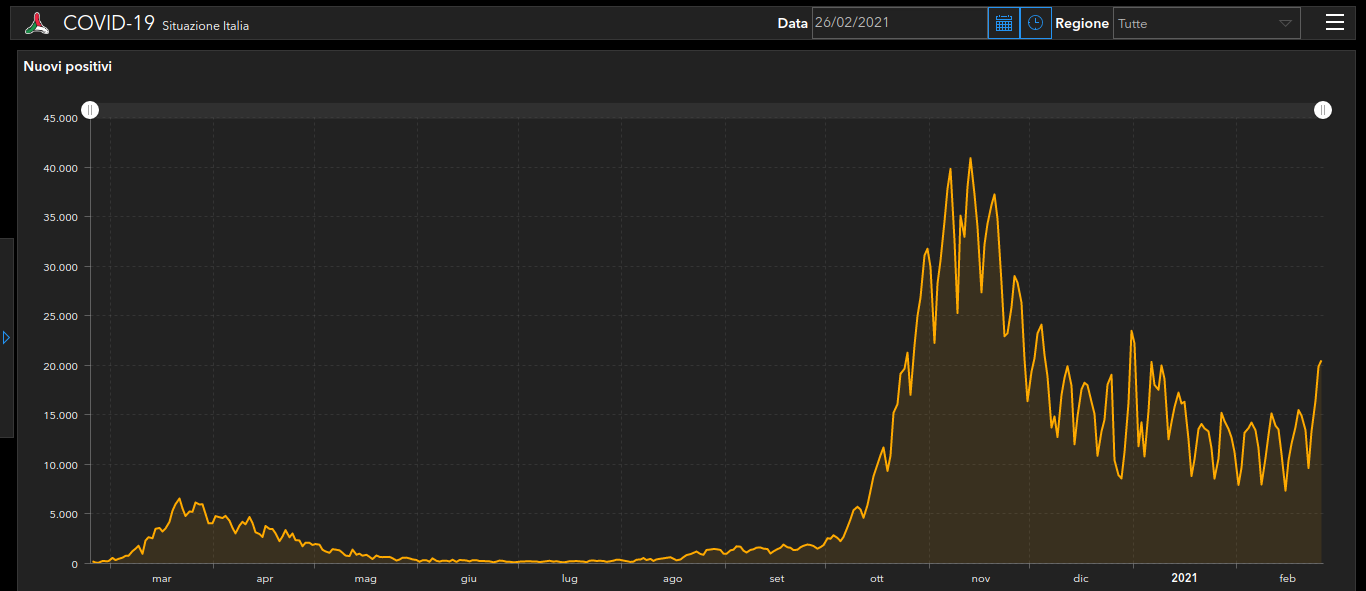Click the last data point of the line
The height and width of the screenshot is (591, 1366).
click(x=1321, y=361)
